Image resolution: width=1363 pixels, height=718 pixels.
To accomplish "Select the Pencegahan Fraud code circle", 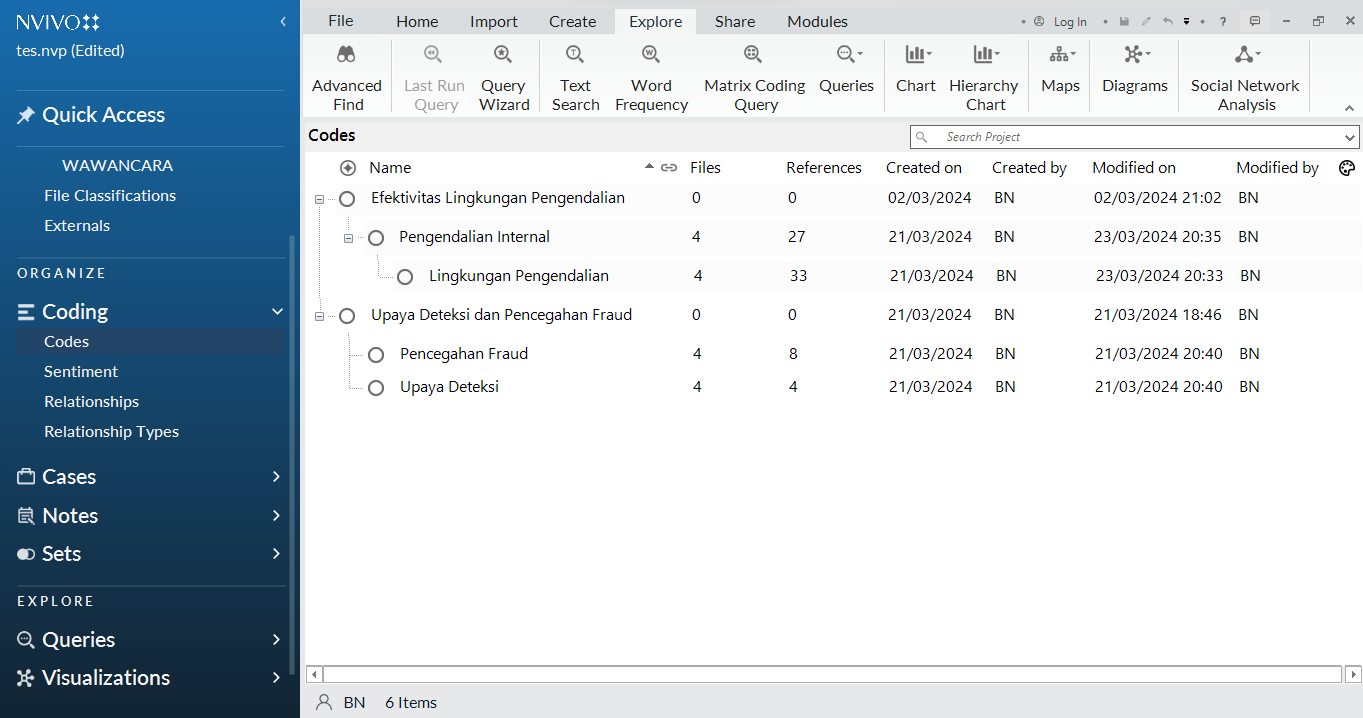I will (376, 354).
